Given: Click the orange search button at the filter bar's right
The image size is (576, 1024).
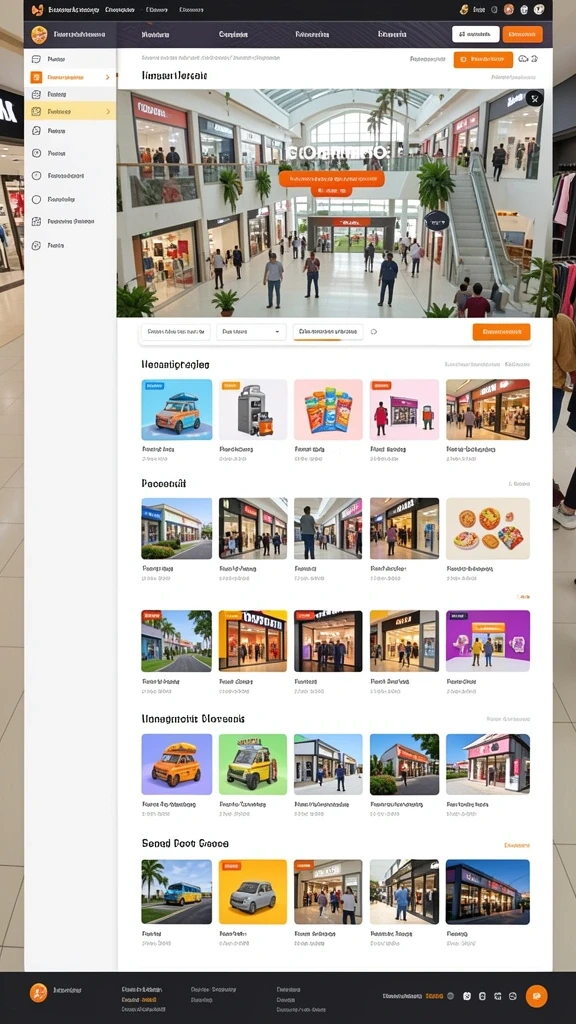Looking at the screenshot, I should (502, 332).
